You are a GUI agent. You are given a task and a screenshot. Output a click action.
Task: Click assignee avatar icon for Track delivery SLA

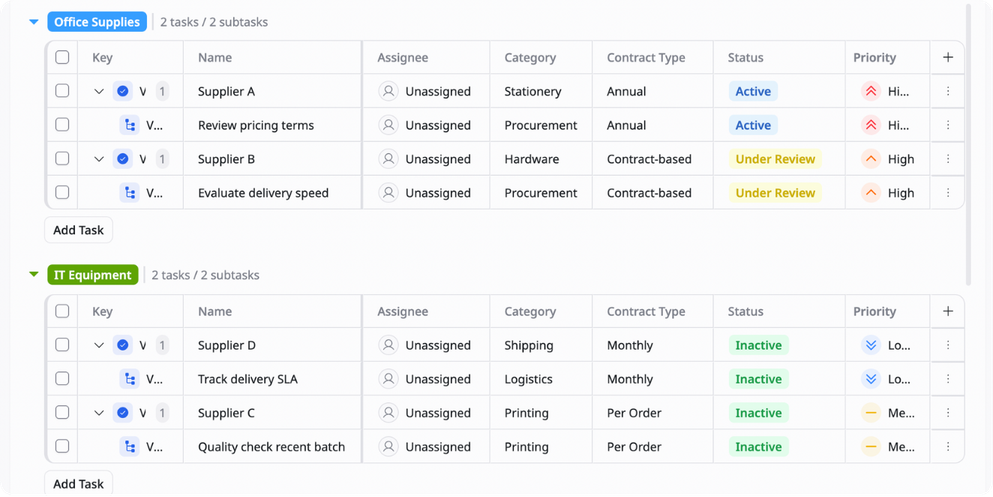388,379
